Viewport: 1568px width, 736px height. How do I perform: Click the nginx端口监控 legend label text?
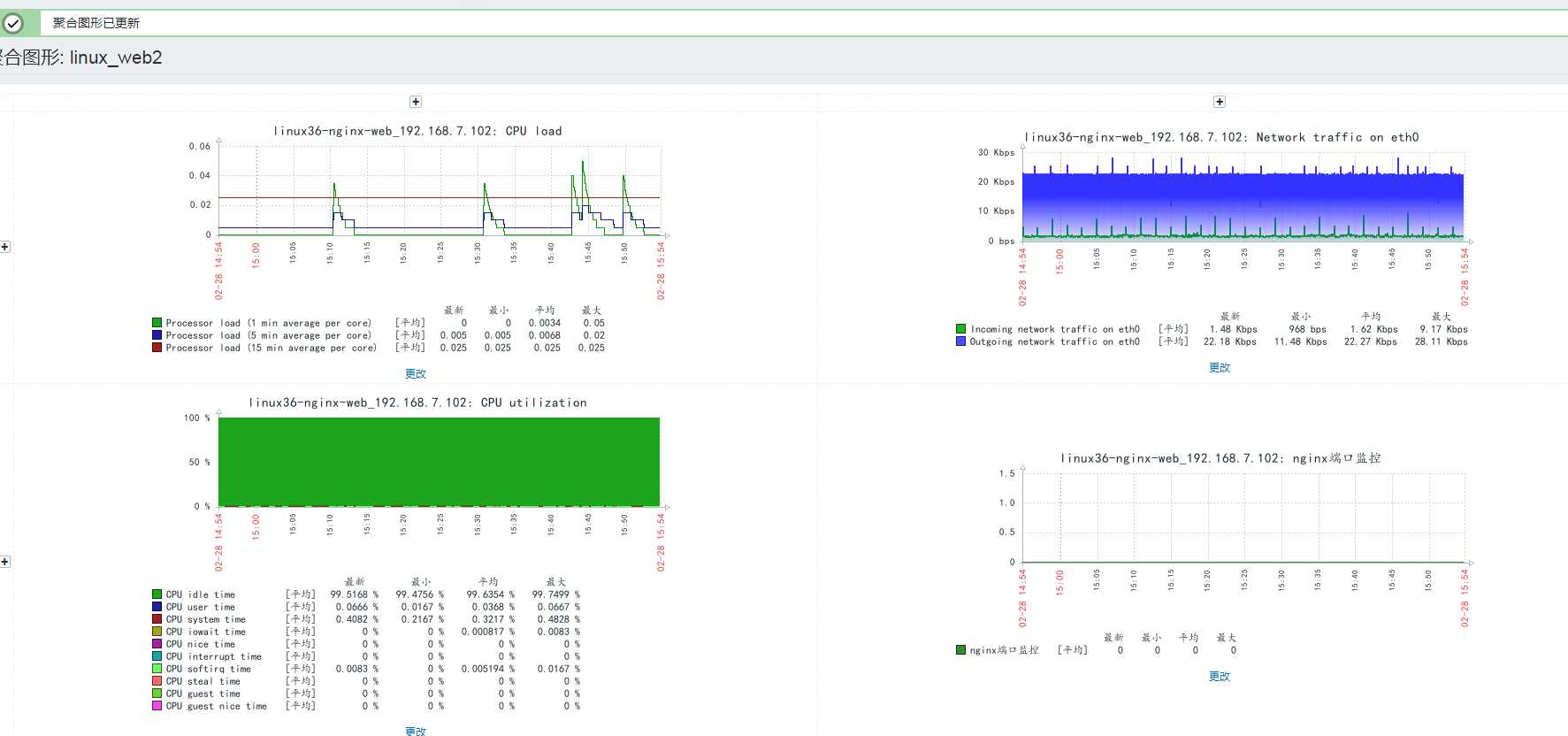(1005, 650)
